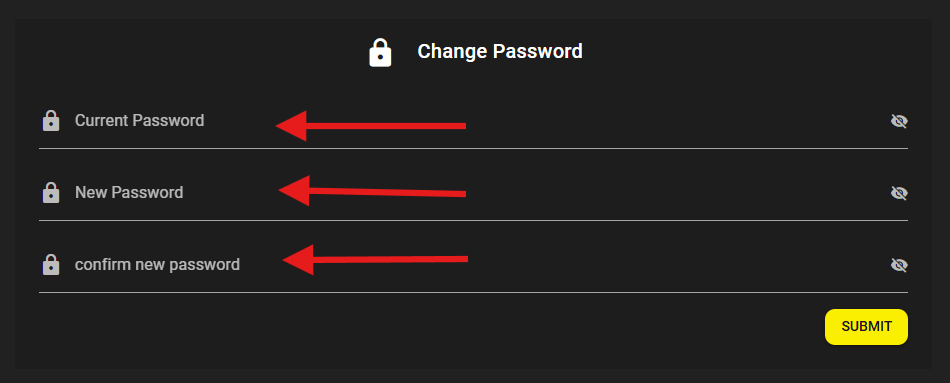950x383 pixels.
Task: Click the underline beneath the Current Password field
Action: click(x=474, y=148)
